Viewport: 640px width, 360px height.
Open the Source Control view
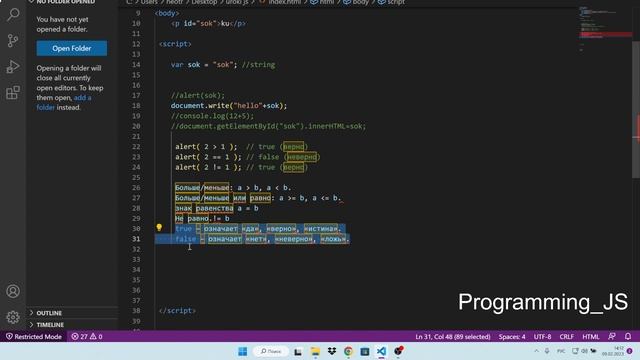[13, 40]
